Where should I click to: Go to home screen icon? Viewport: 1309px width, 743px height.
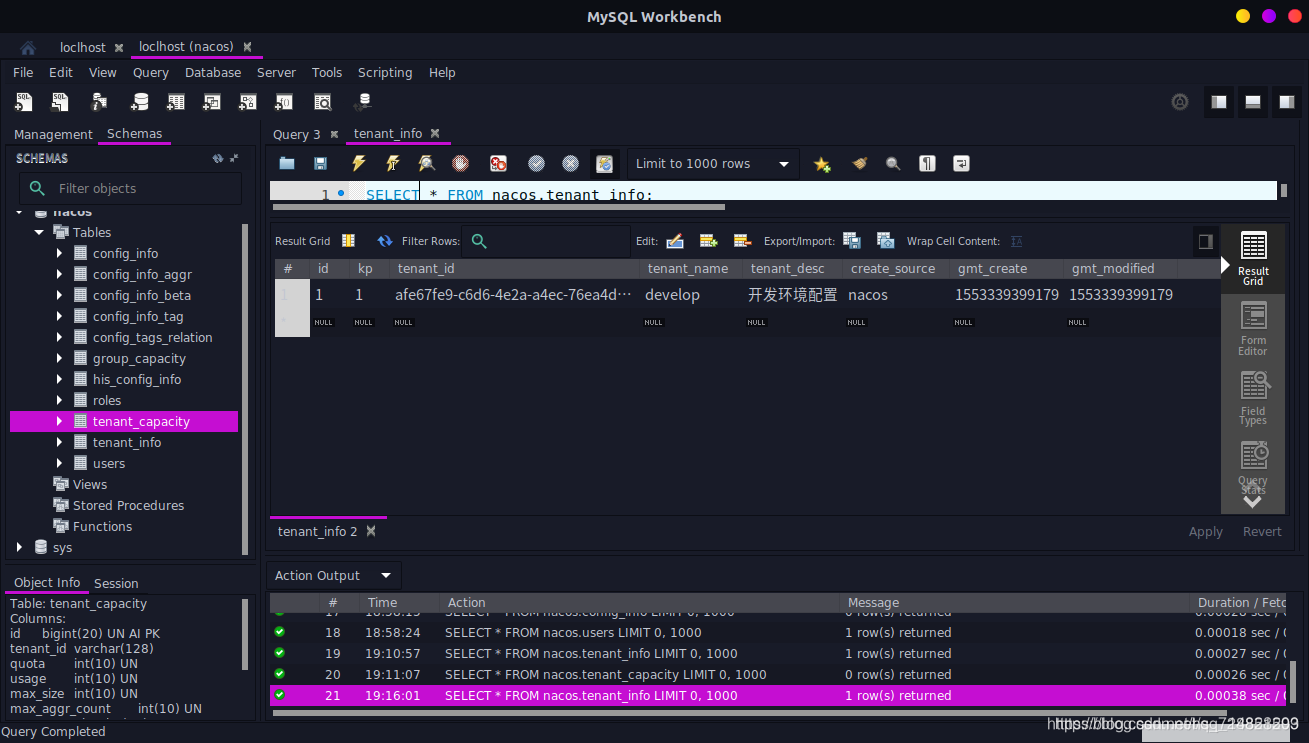[x=28, y=47]
